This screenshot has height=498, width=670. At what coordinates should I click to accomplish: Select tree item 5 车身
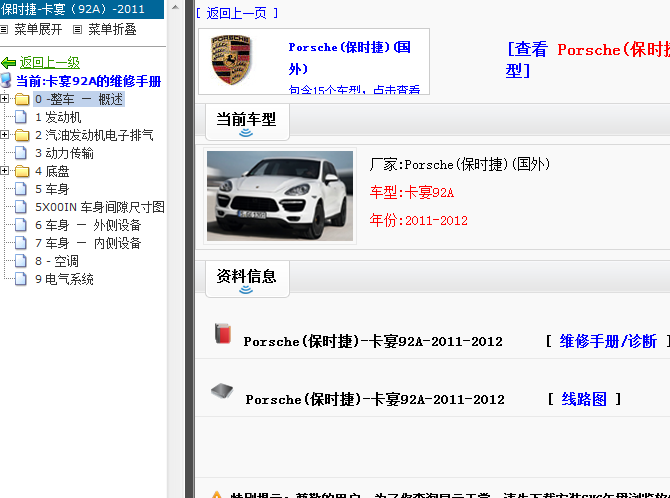[52, 189]
